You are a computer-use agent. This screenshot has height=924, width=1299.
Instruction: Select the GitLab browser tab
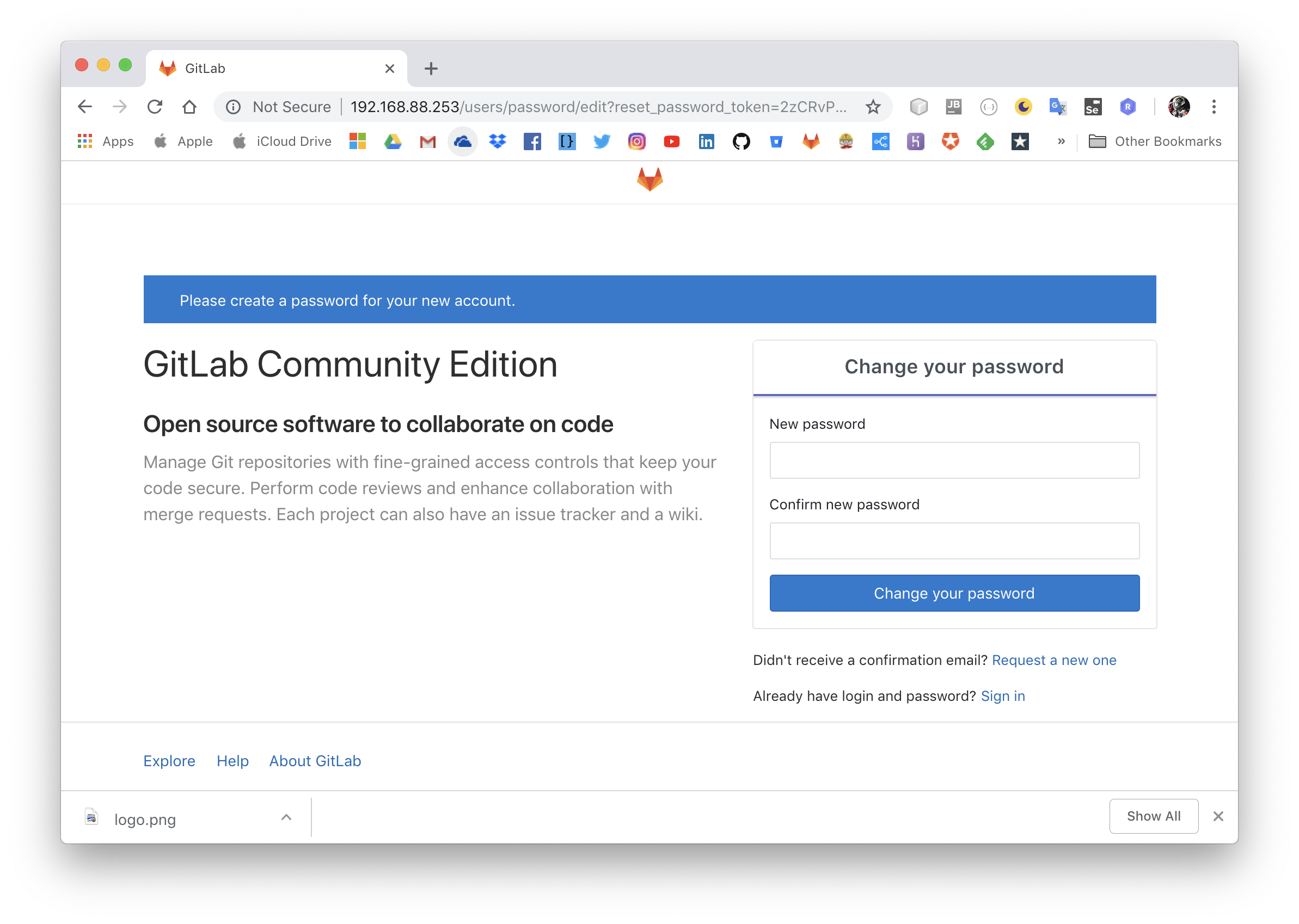[276, 68]
